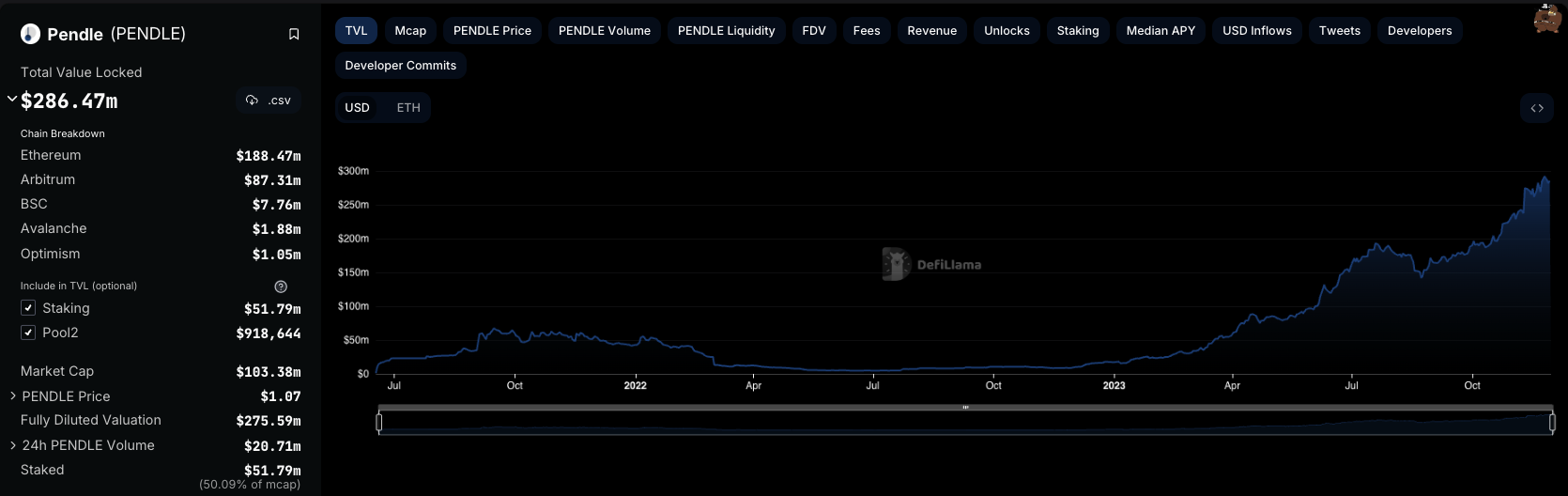Expand the 24h PENDLE Volume row
Screen dimensions: 1568x496
pyautogui.click(x=13, y=445)
